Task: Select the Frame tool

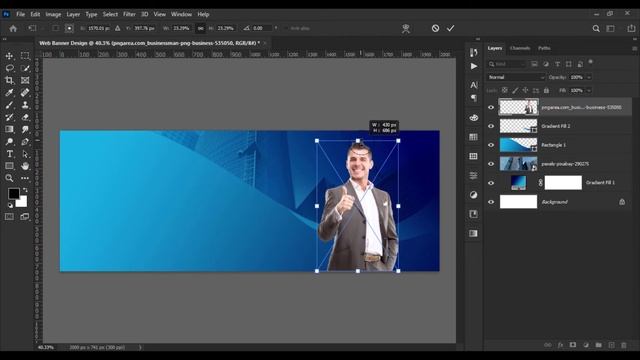Action: point(25,80)
